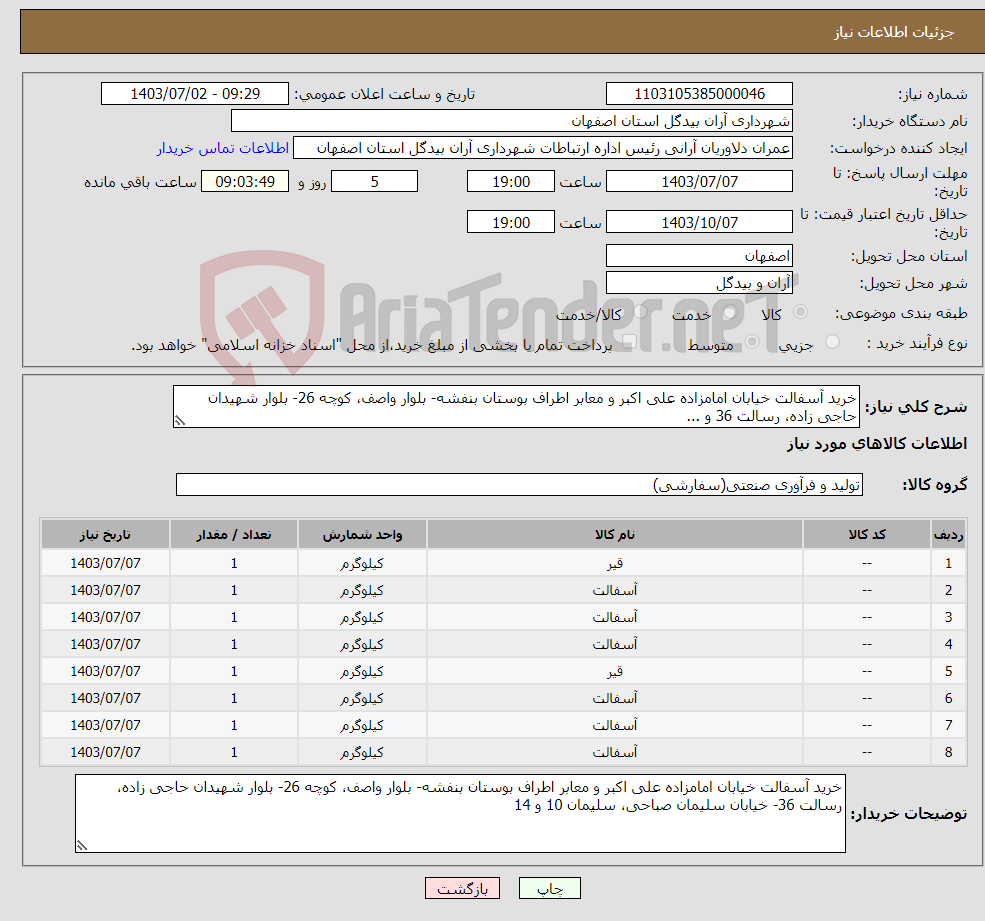This screenshot has width=985, height=921.
Task: Select the کالا radio button
Action: point(801,312)
